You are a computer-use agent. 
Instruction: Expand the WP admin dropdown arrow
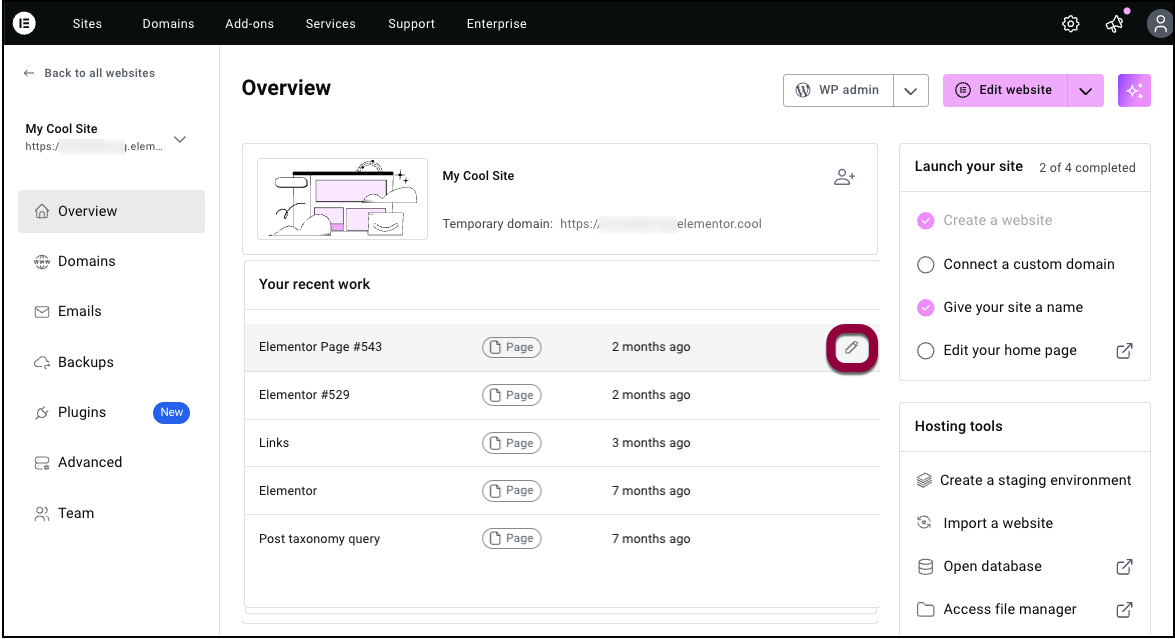pos(910,91)
